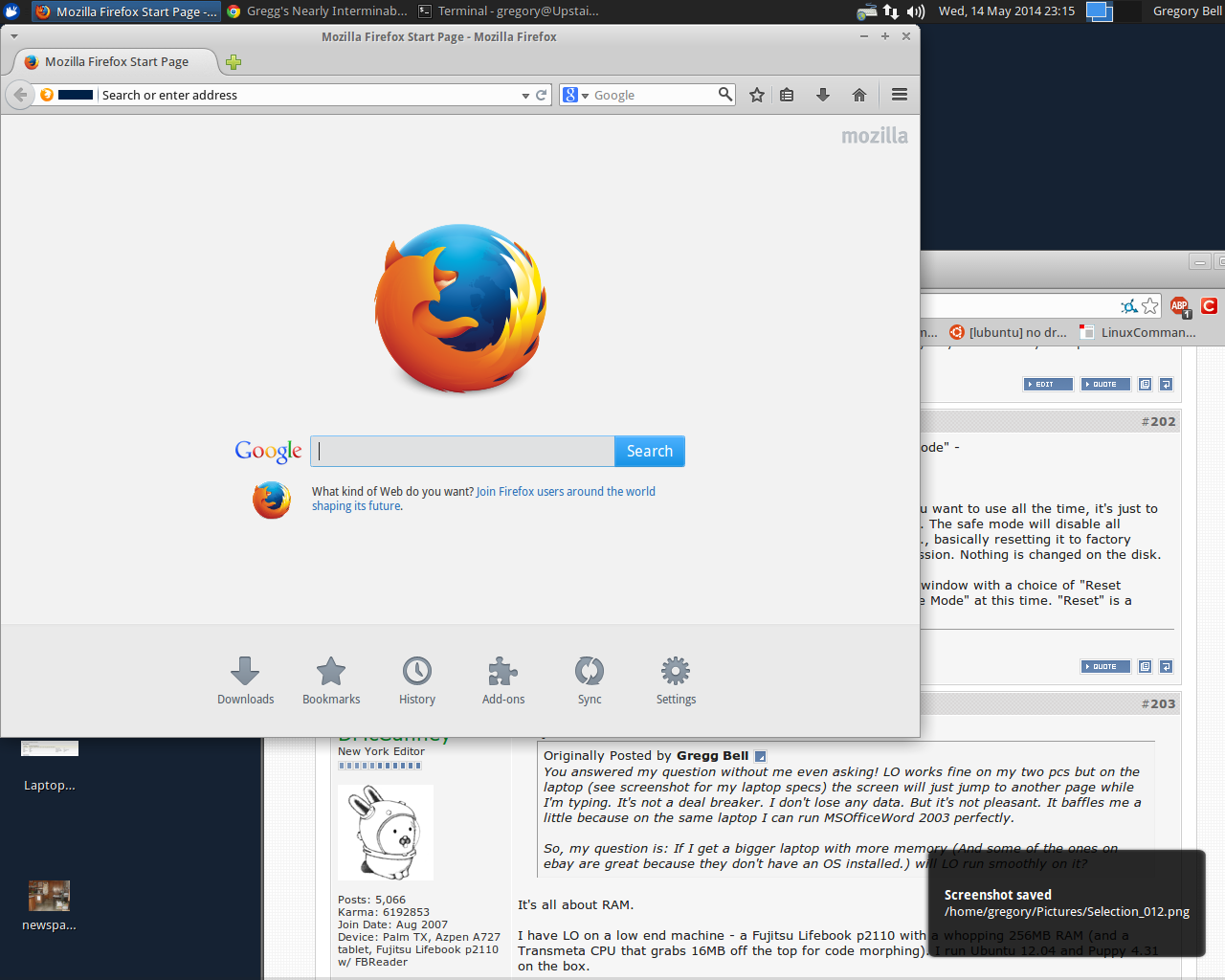
Task: Open the Firefox window menu arrow in titlebar
Action: tap(13, 36)
